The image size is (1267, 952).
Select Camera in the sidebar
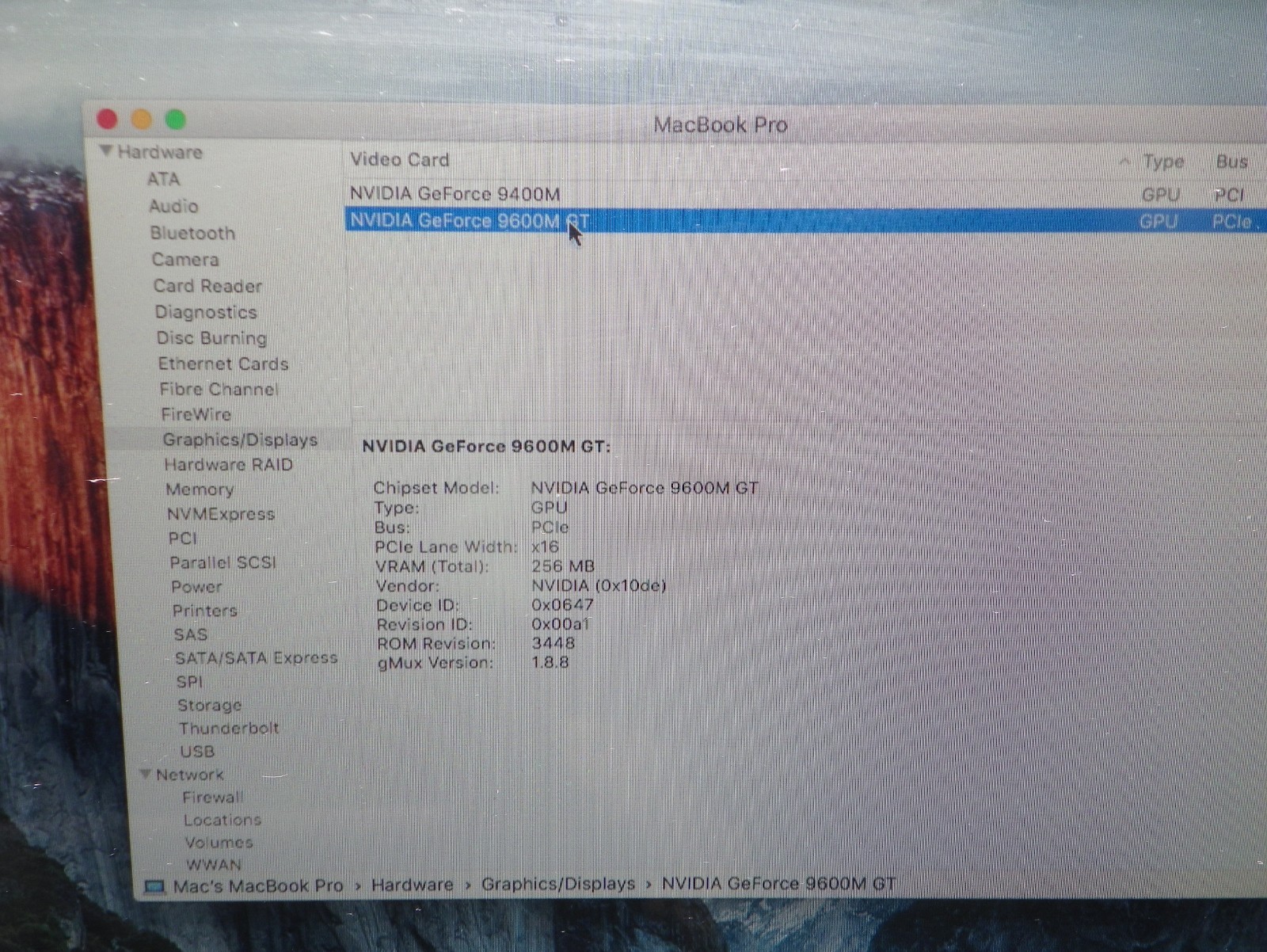(x=185, y=259)
